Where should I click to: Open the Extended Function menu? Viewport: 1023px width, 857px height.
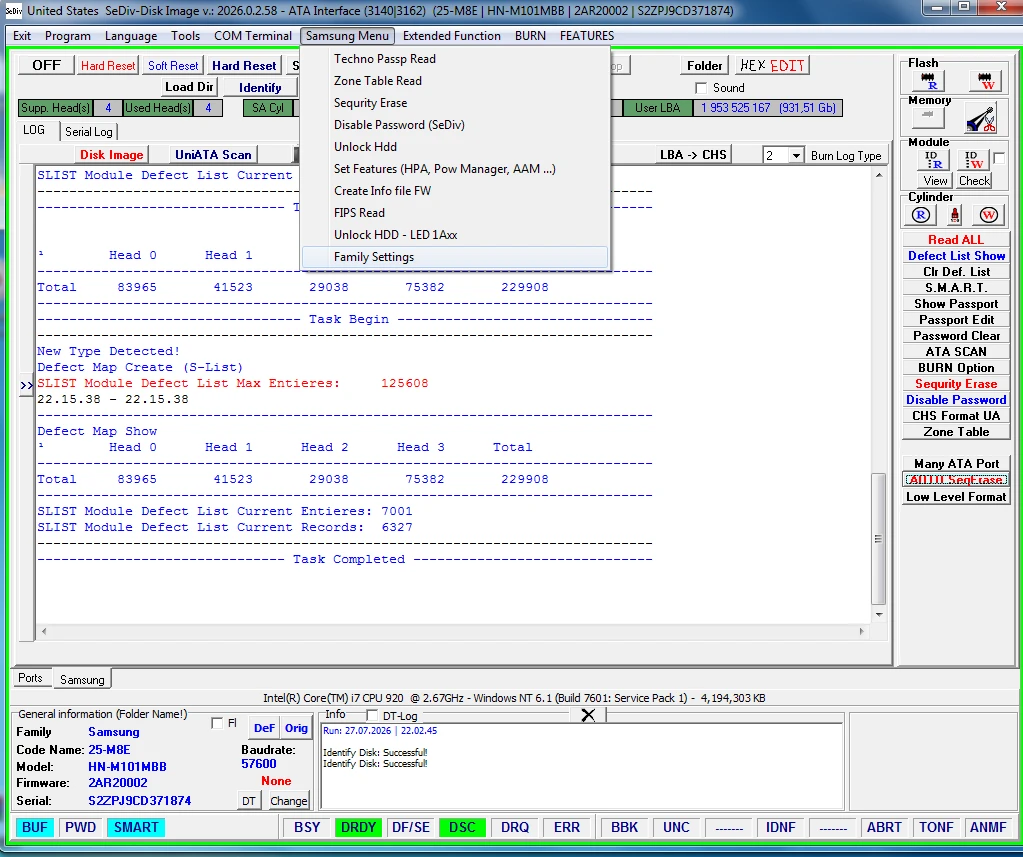click(451, 36)
